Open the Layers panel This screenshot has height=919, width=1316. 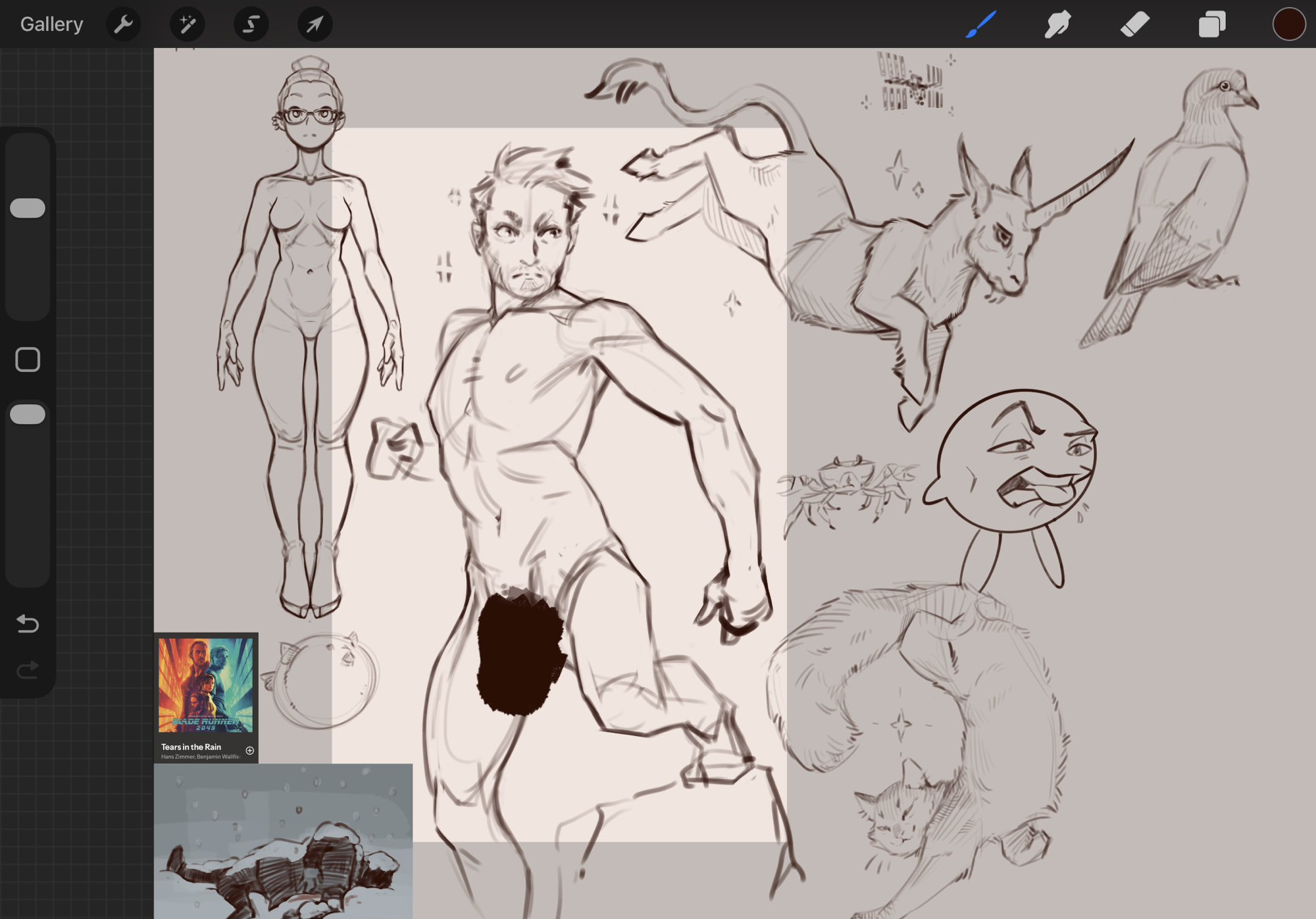tap(1211, 24)
